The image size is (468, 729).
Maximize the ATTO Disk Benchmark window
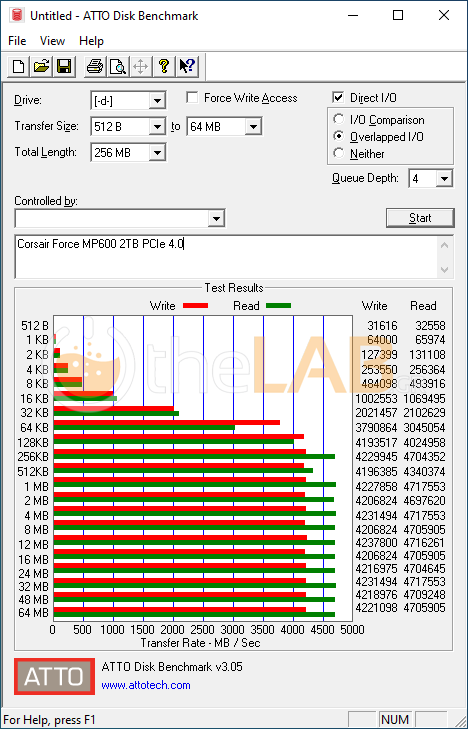pos(398,15)
